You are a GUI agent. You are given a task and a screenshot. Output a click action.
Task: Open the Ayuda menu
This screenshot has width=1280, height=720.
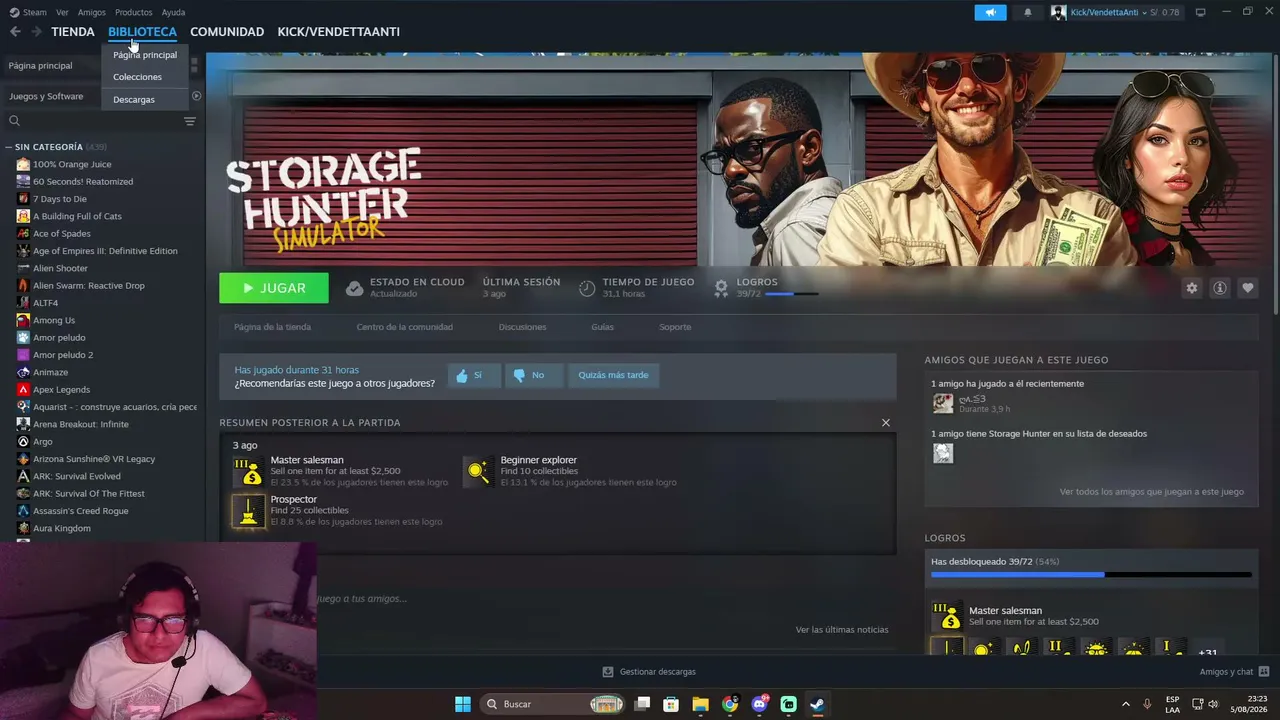[x=173, y=12]
